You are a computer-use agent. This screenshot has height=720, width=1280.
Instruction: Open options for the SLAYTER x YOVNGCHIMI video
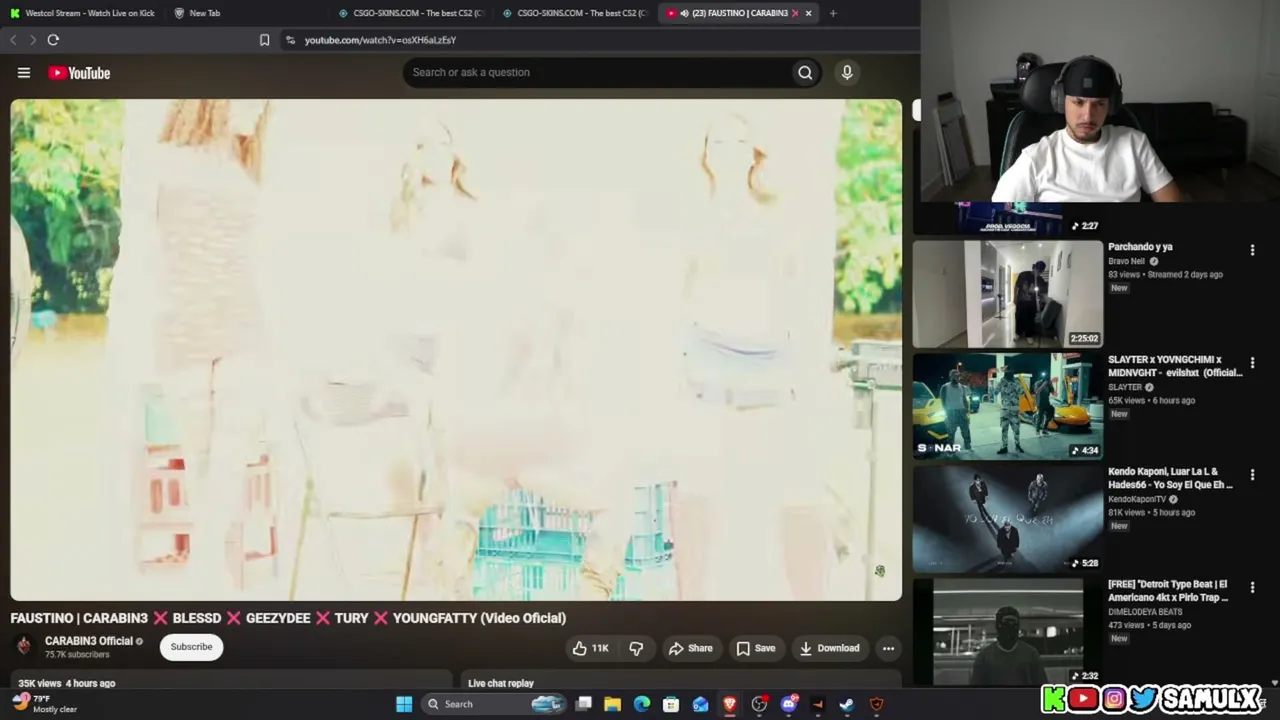1252,363
